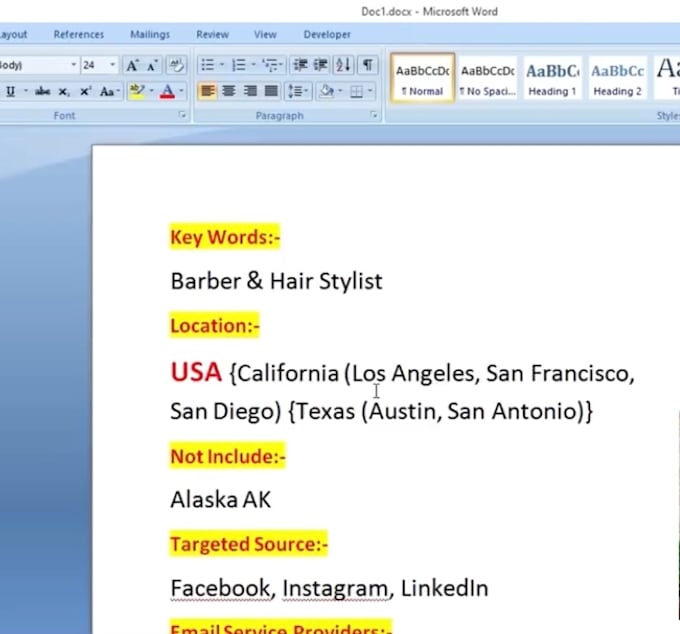This screenshot has height=634, width=680.
Task: Click the Clear Formatting icon
Action: coord(177,65)
